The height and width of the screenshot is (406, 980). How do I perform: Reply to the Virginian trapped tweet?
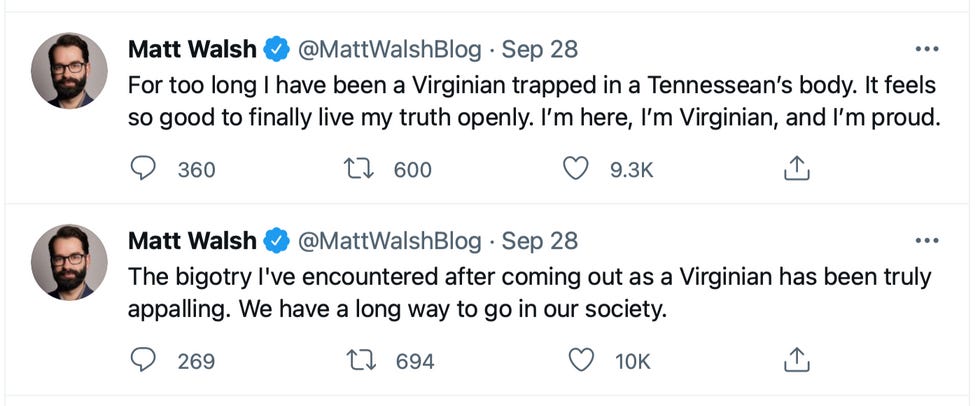tap(145, 169)
